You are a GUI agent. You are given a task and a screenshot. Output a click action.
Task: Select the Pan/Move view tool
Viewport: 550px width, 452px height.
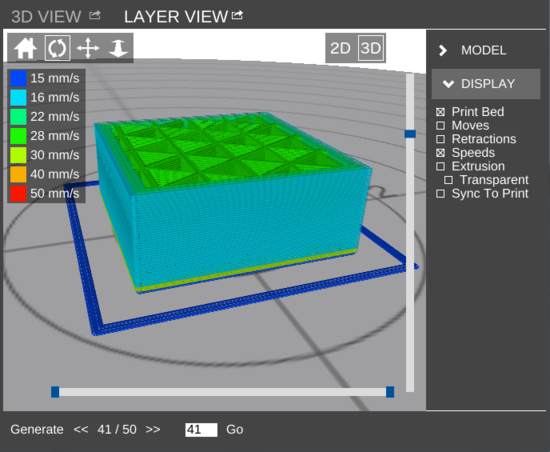point(88,48)
